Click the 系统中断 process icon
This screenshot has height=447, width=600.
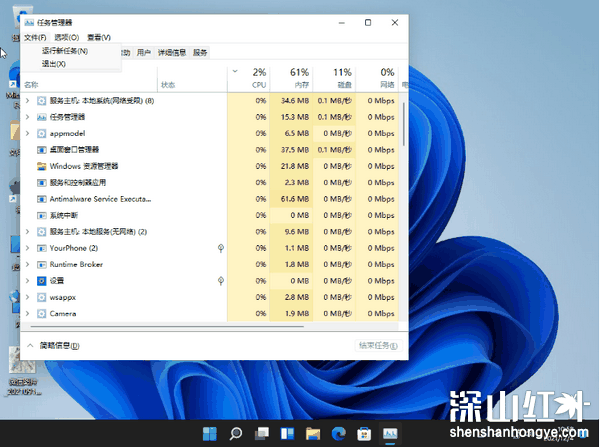coord(41,215)
